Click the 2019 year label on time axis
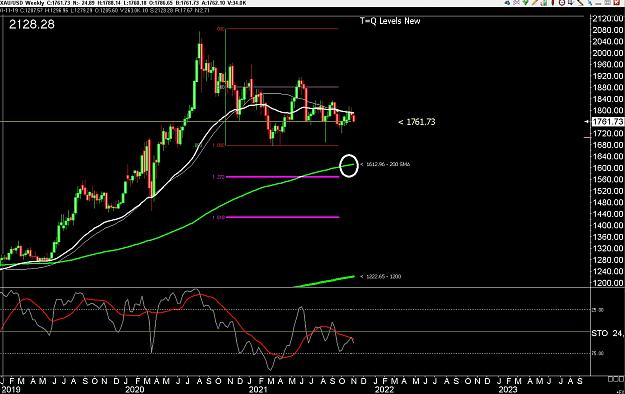This screenshot has height=394, width=625. [x=10, y=389]
